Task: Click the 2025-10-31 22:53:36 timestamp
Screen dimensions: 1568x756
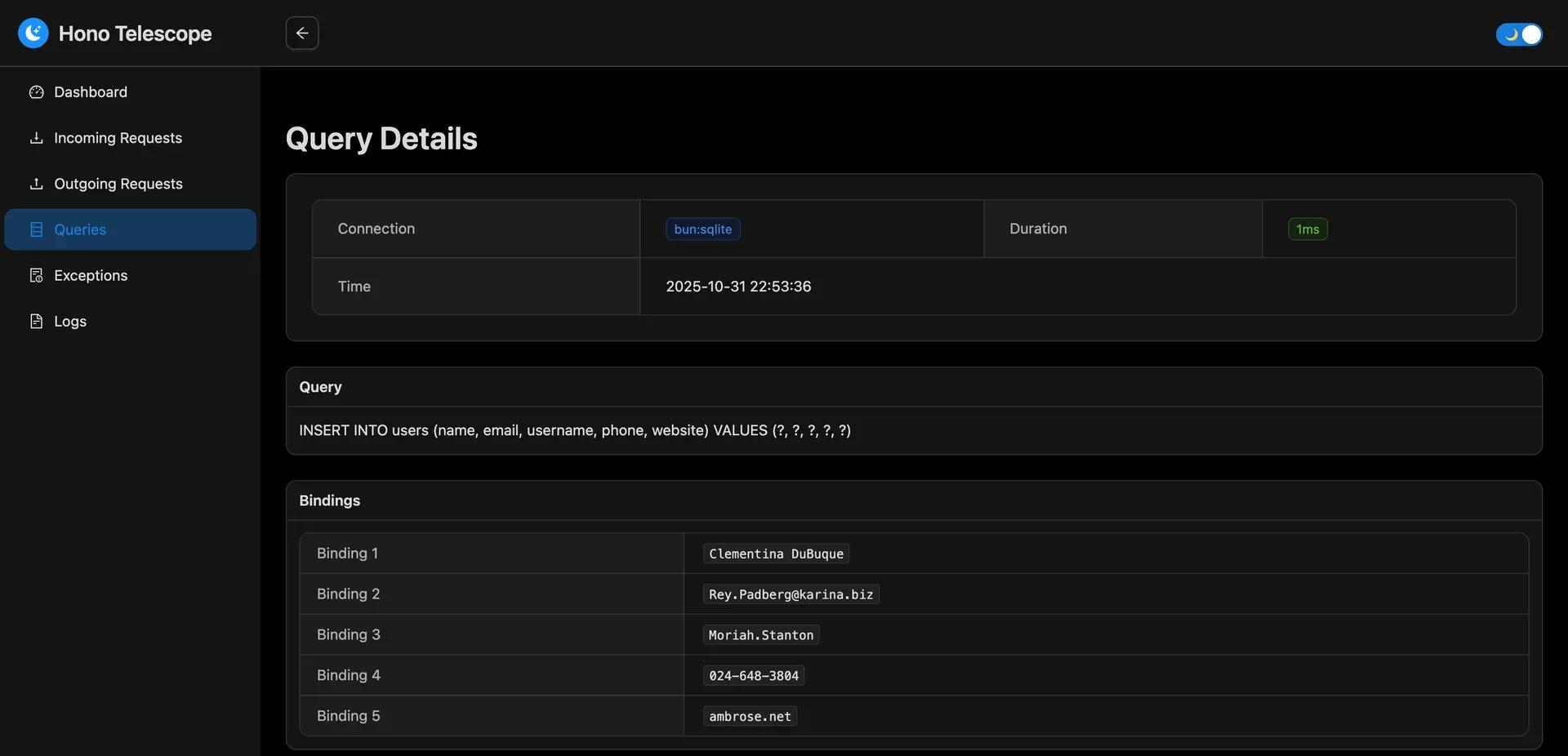Action: click(x=738, y=286)
